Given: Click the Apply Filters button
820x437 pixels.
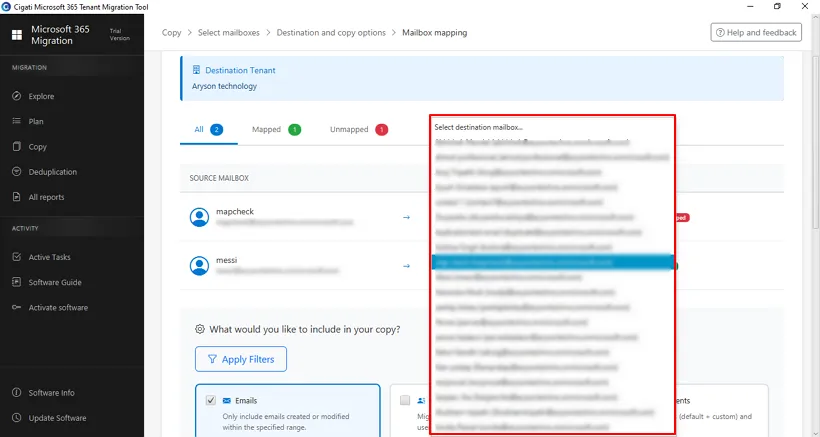Looking at the screenshot, I should [x=241, y=359].
